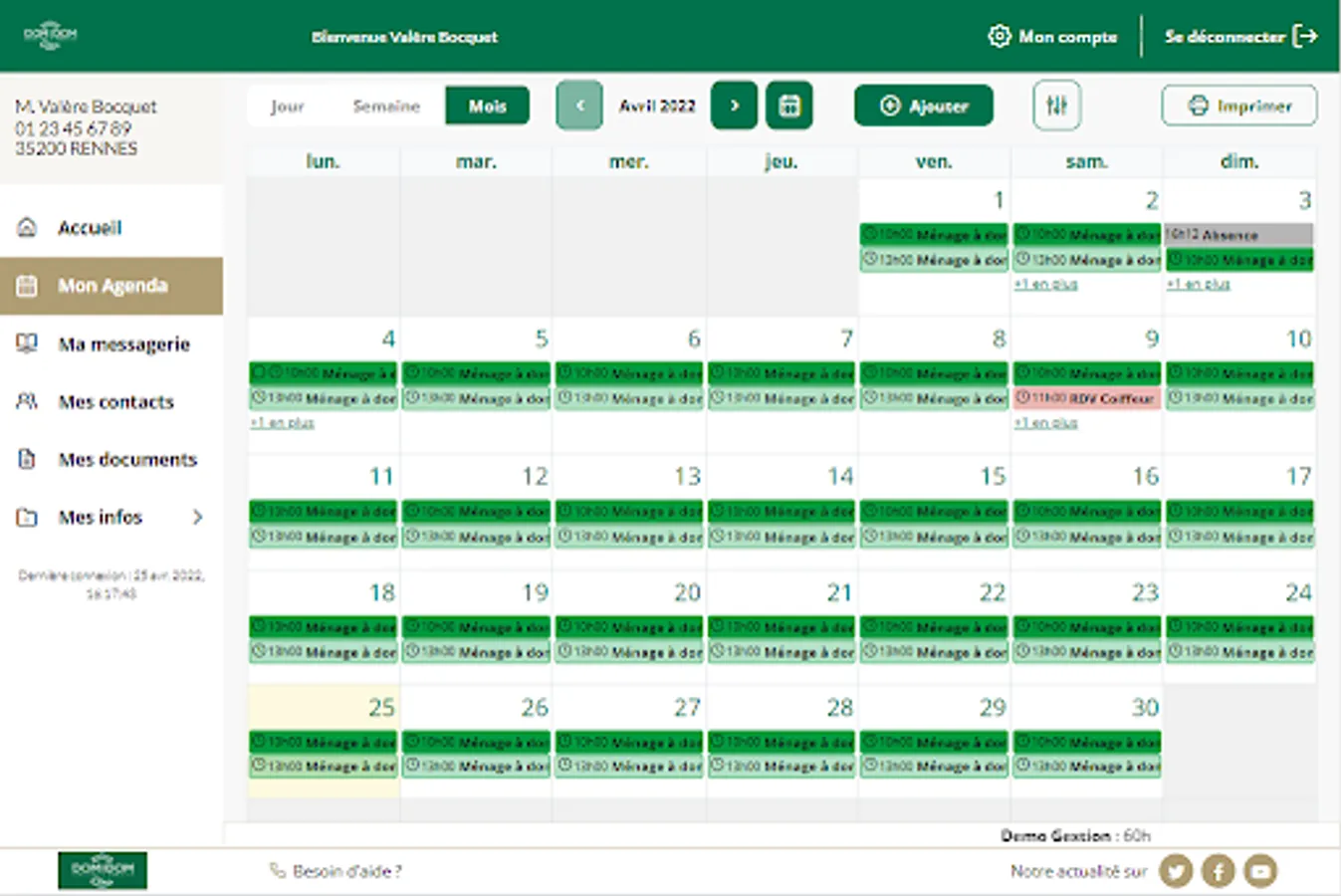Click the Mon Agenda calendar icon
The image size is (1341, 896).
28,286
